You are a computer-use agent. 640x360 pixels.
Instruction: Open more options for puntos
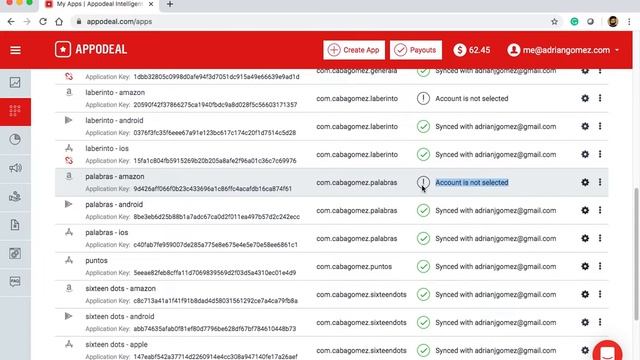click(600, 267)
